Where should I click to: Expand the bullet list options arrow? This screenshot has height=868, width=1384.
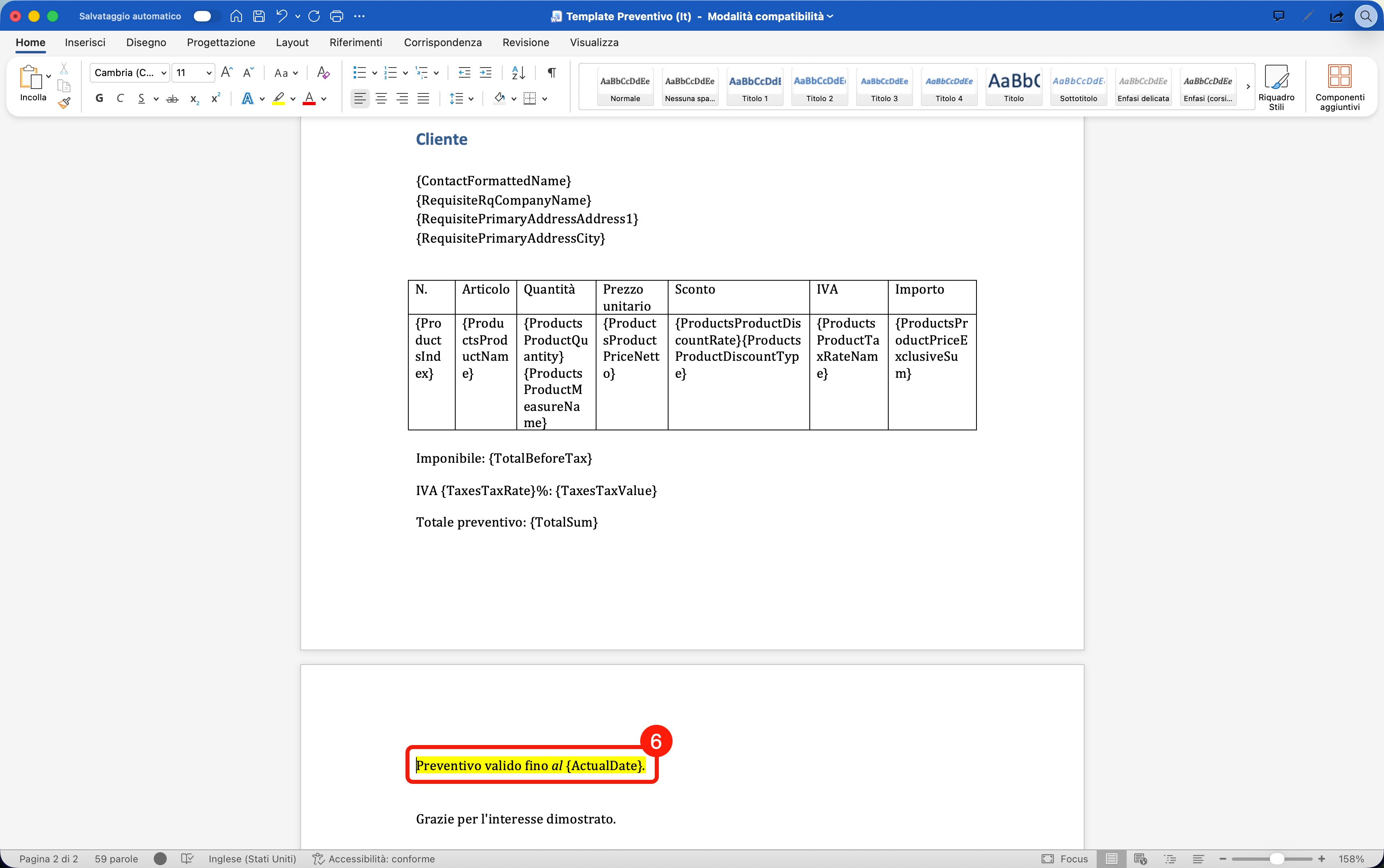click(x=374, y=73)
